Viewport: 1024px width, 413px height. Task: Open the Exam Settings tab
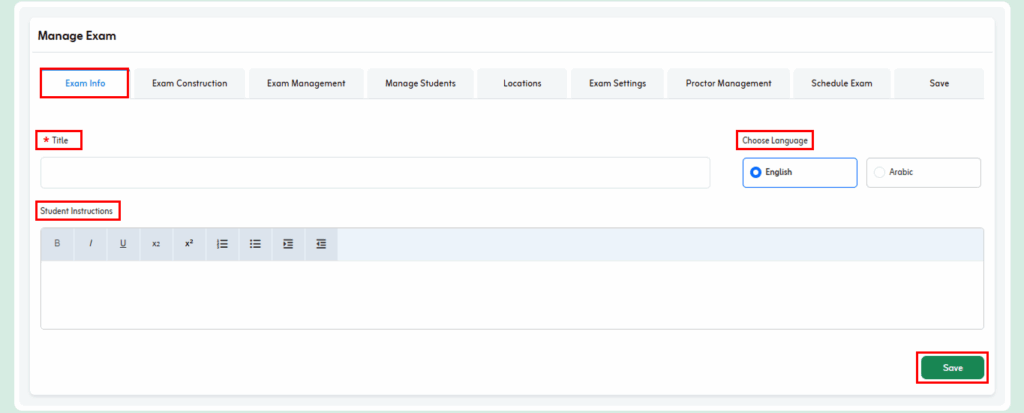617,83
